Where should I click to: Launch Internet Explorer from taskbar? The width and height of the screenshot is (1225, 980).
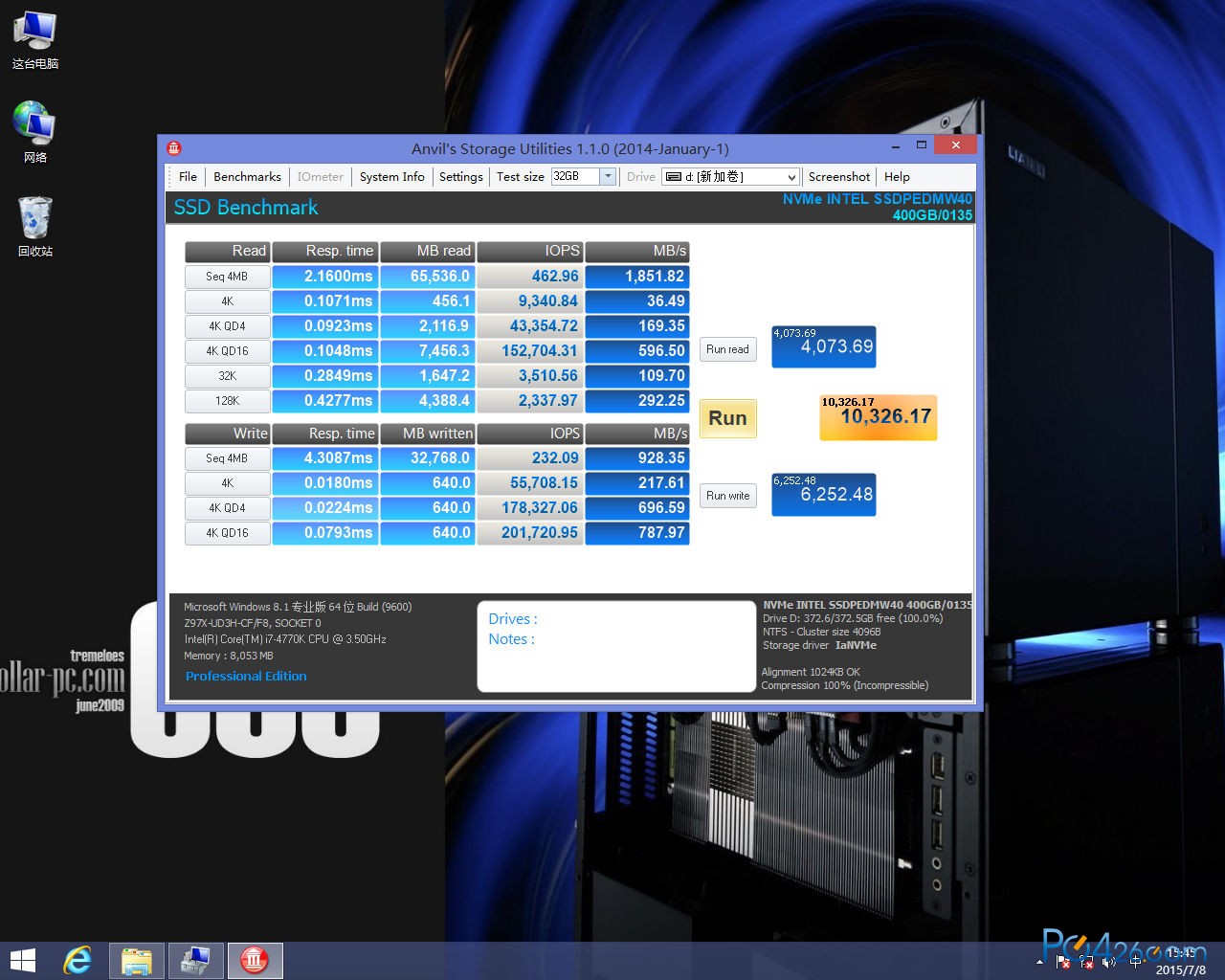pos(78,961)
